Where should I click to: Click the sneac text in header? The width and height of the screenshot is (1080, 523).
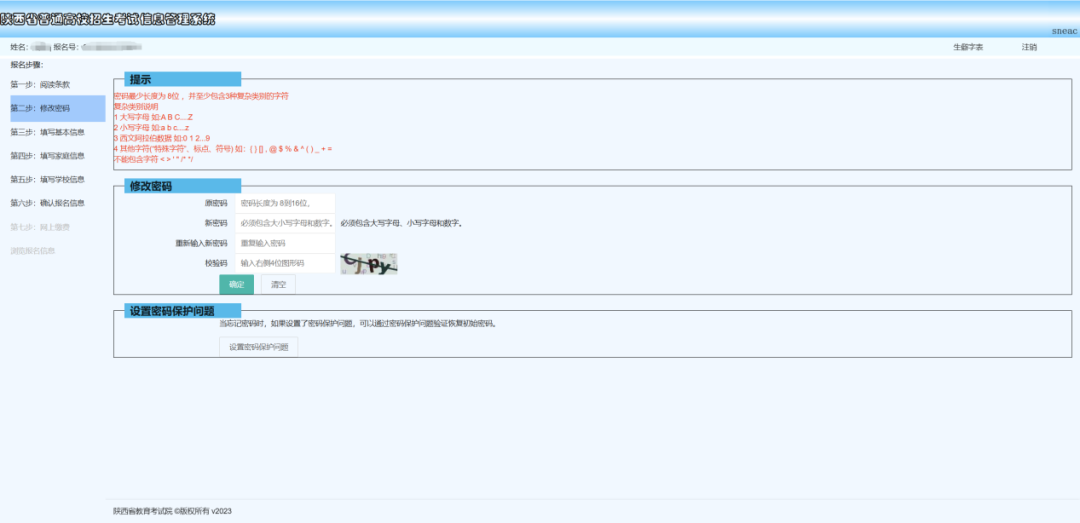tap(1065, 31)
